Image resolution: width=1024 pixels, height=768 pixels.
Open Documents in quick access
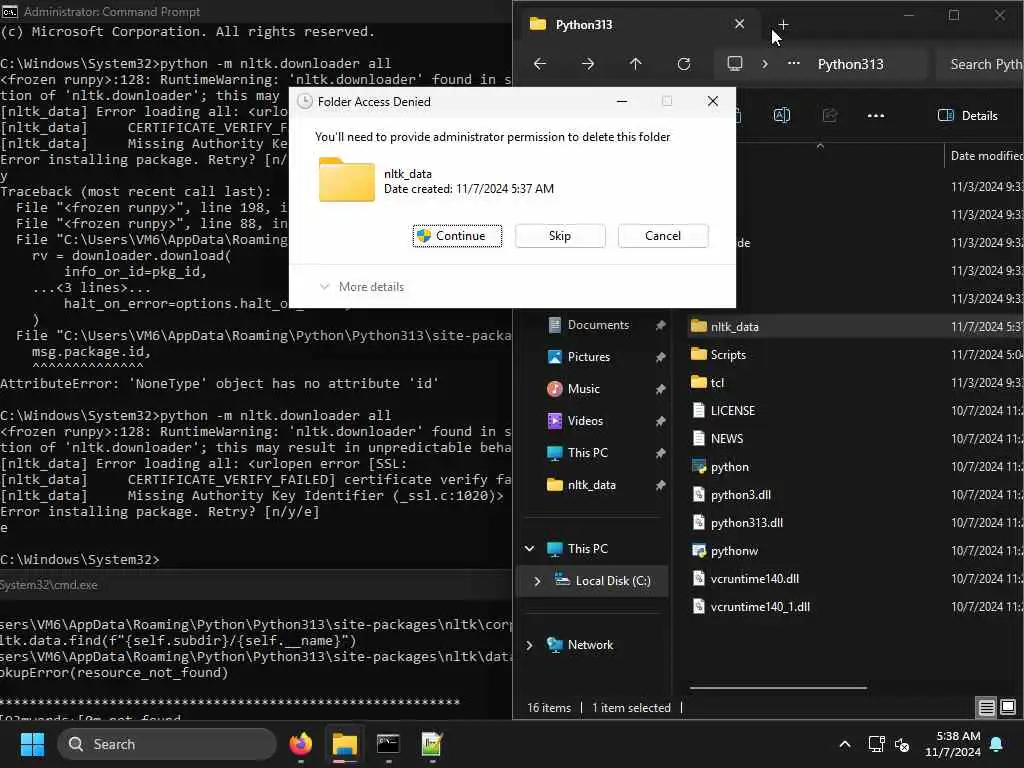click(598, 325)
